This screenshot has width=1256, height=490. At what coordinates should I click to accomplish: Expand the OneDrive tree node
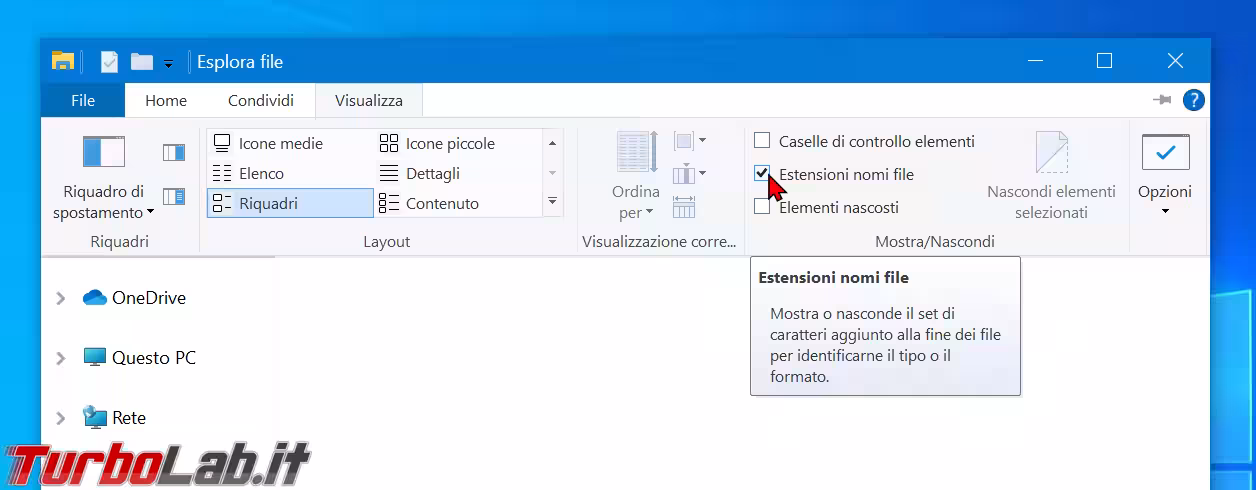[60, 298]
